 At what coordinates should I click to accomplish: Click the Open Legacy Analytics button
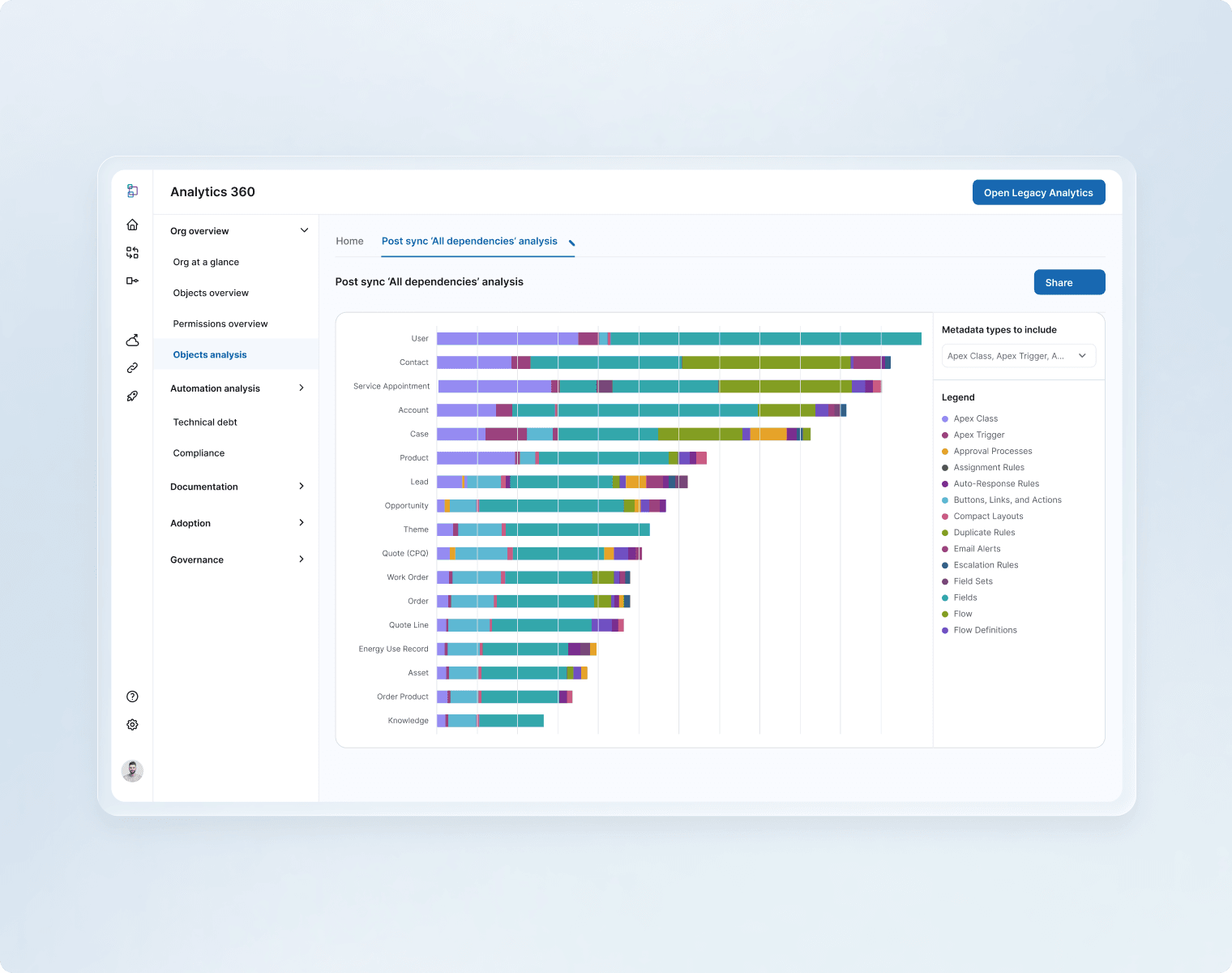pos(1038,192)
